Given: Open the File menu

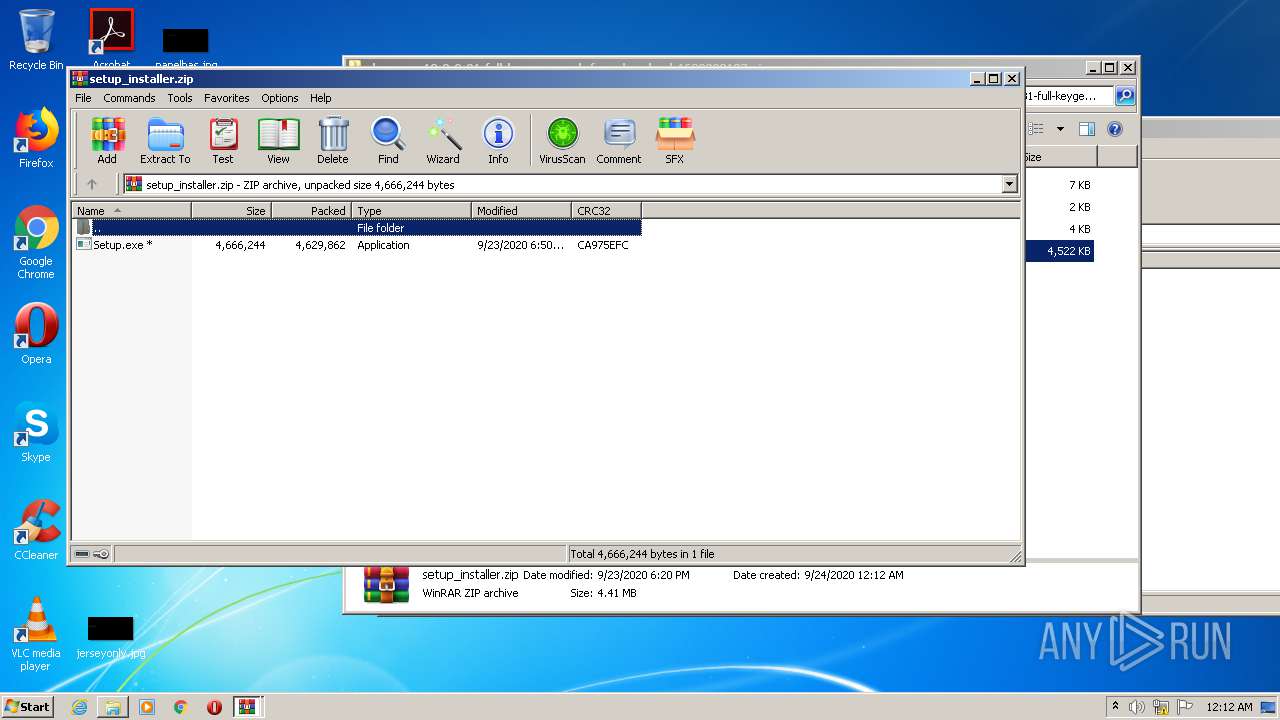Looking at the screenshot, I should click(x=83, y=98).
